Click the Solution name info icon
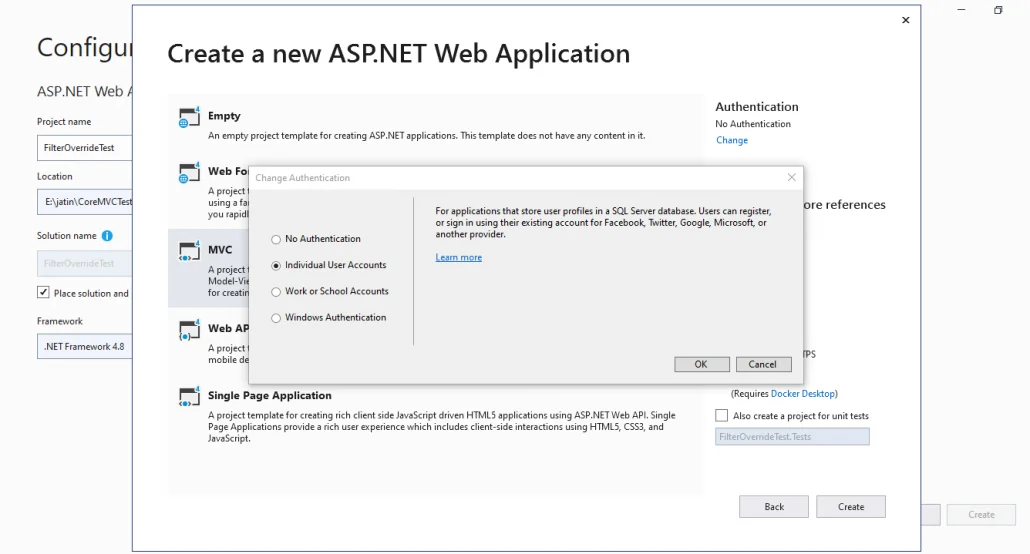1030x554 pixels. tap(107, 235)
